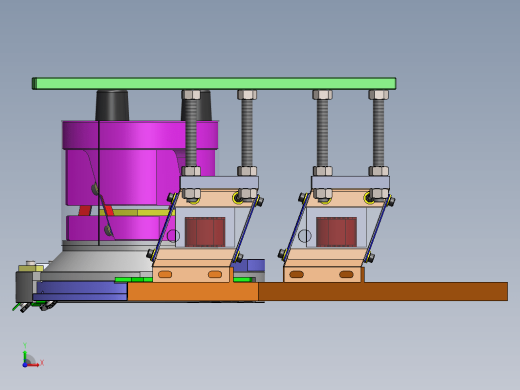The height and width of the screenshot is (390, 520).
Task: Select the green top plate
Action: point(214,83)
